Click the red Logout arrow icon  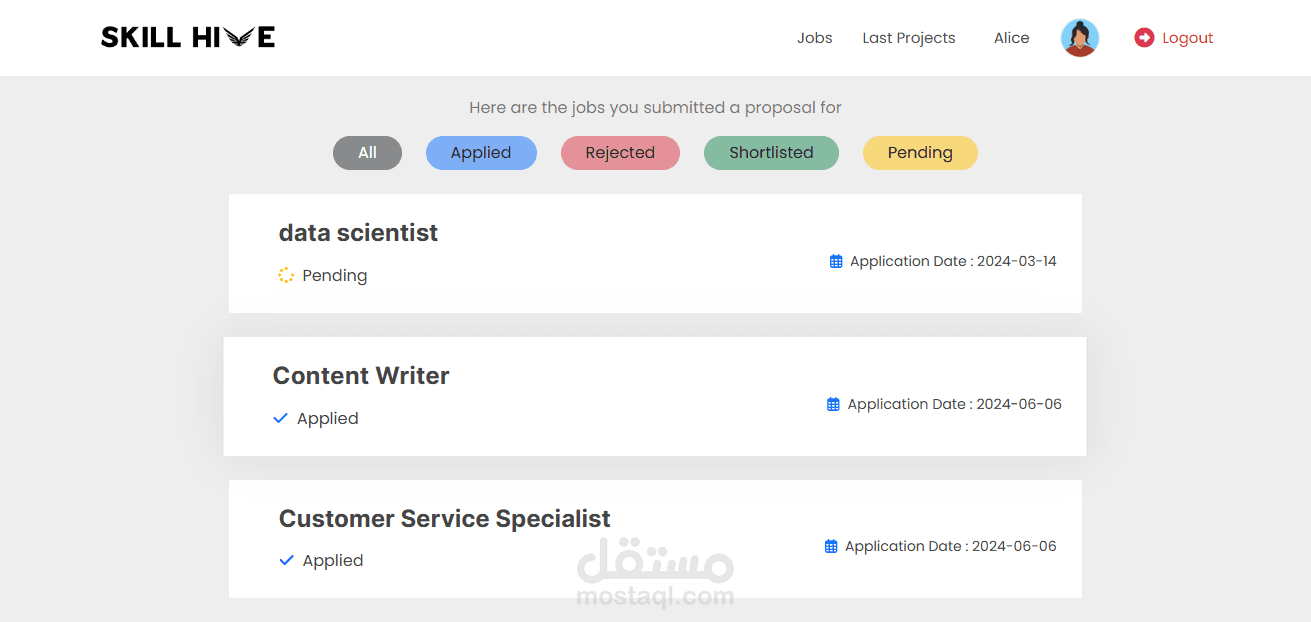pyautogui.click(x=1143, y=37)
